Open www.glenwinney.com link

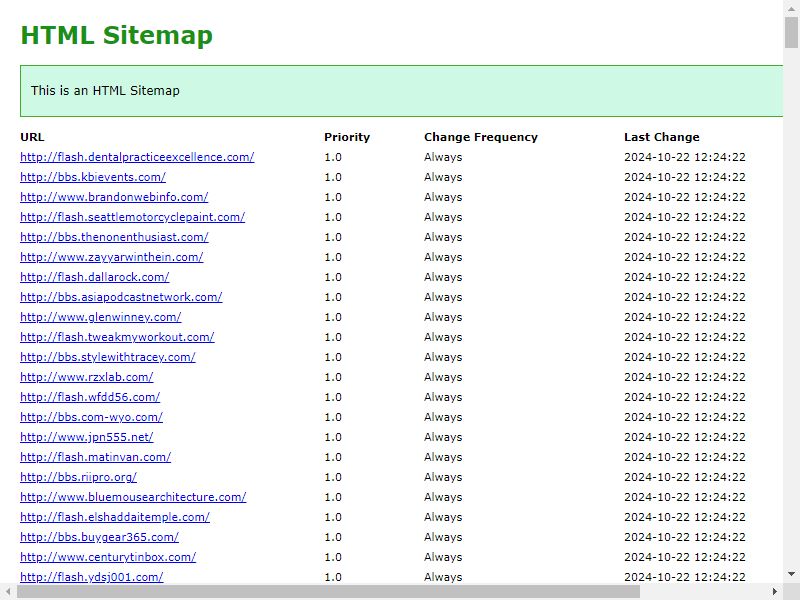101,317
